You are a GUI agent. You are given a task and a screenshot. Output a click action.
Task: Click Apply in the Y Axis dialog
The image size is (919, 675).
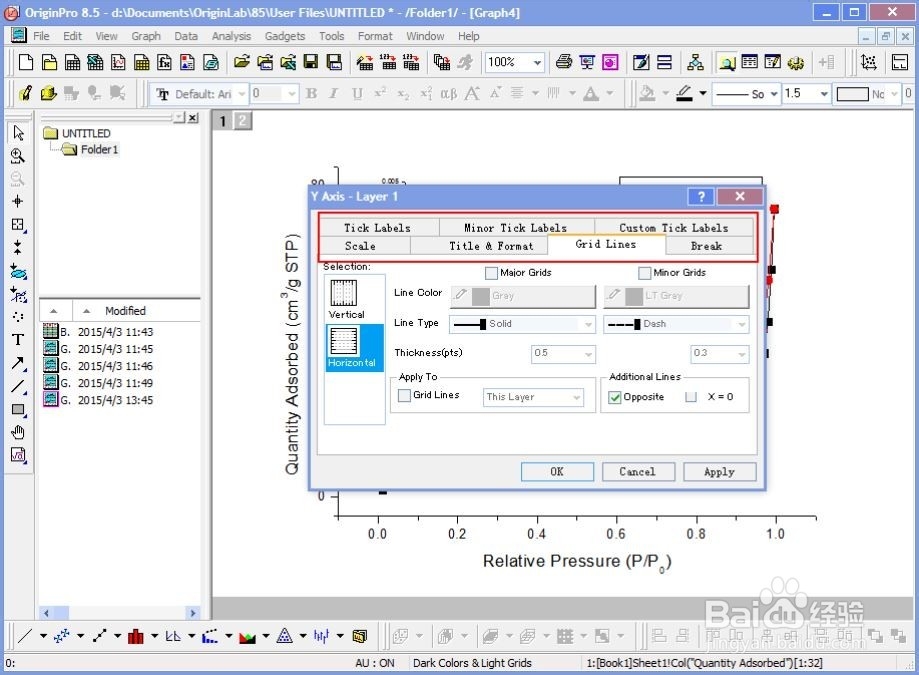tap(719, 472)
